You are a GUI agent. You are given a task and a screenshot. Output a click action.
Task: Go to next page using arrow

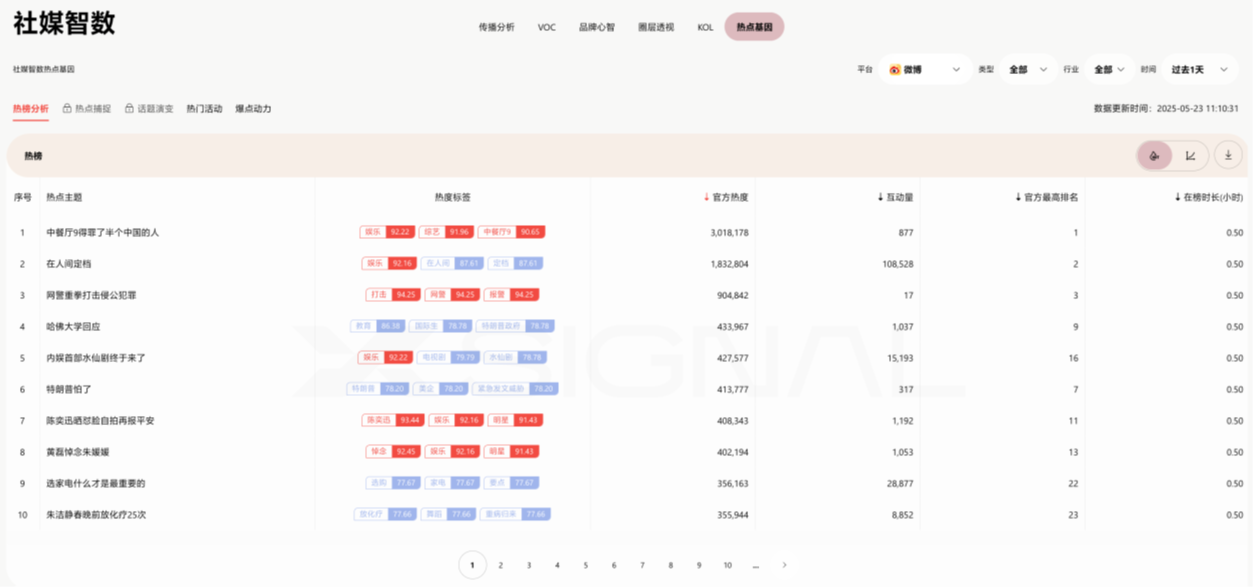784,565
